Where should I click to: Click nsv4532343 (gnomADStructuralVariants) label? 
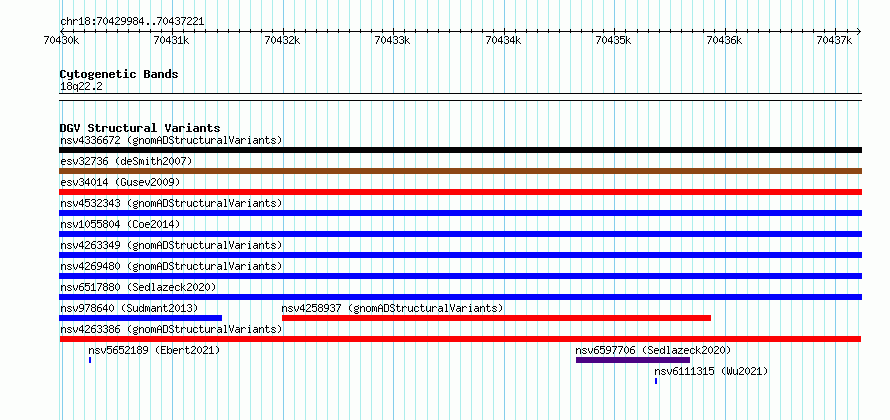click(171, 203)
